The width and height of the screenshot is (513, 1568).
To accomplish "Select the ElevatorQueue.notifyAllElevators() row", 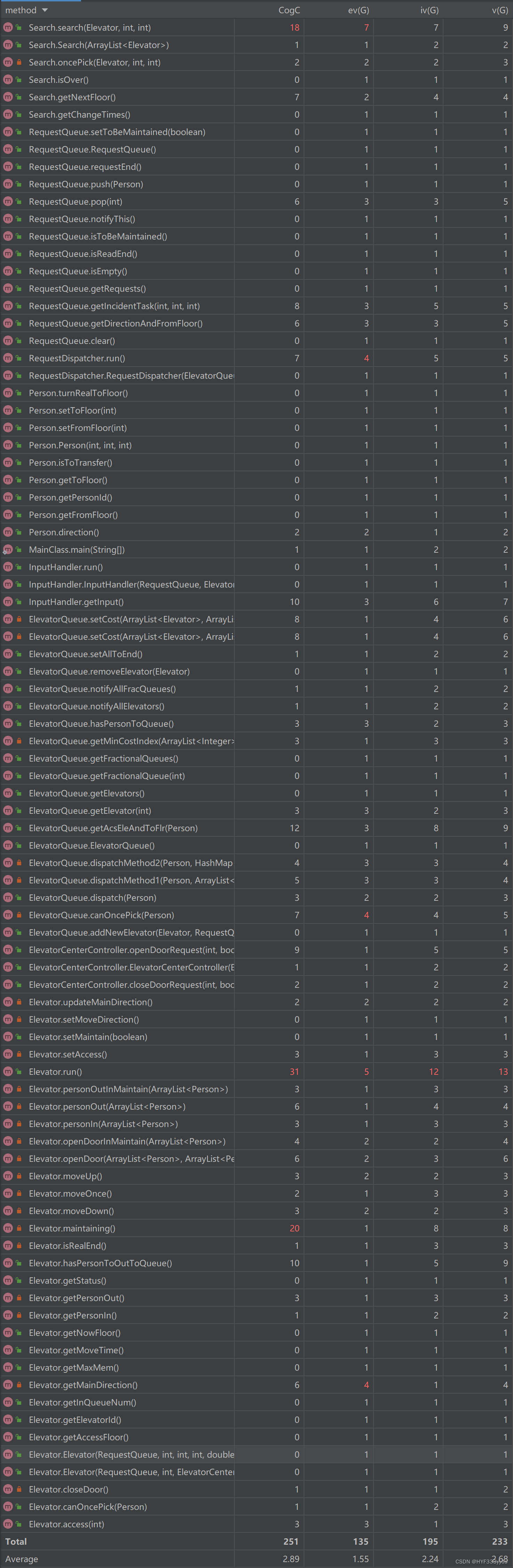I will [256, 706].
